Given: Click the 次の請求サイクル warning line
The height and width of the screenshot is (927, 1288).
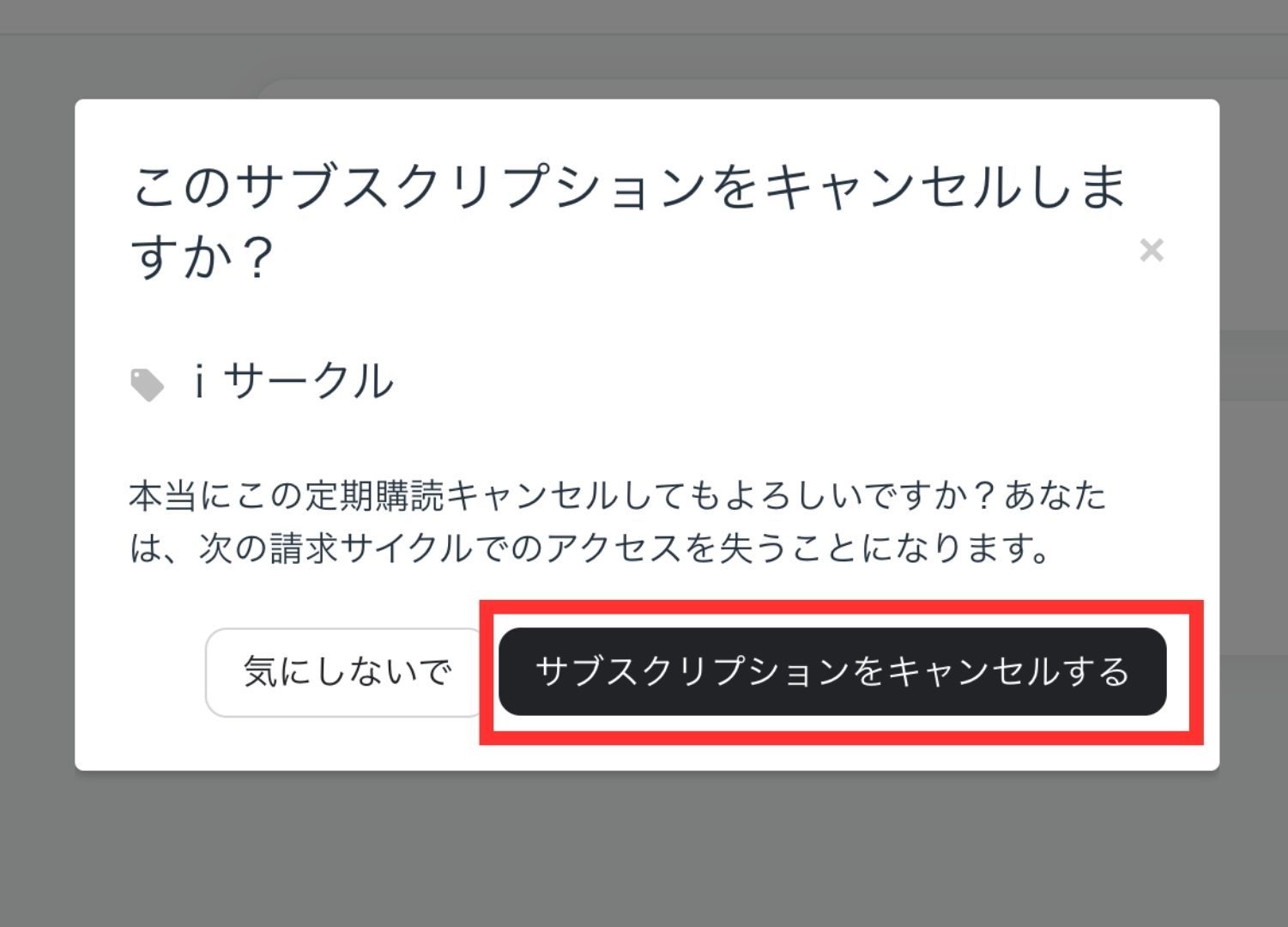Looking at the screenshot, I should tap(590, 548).
